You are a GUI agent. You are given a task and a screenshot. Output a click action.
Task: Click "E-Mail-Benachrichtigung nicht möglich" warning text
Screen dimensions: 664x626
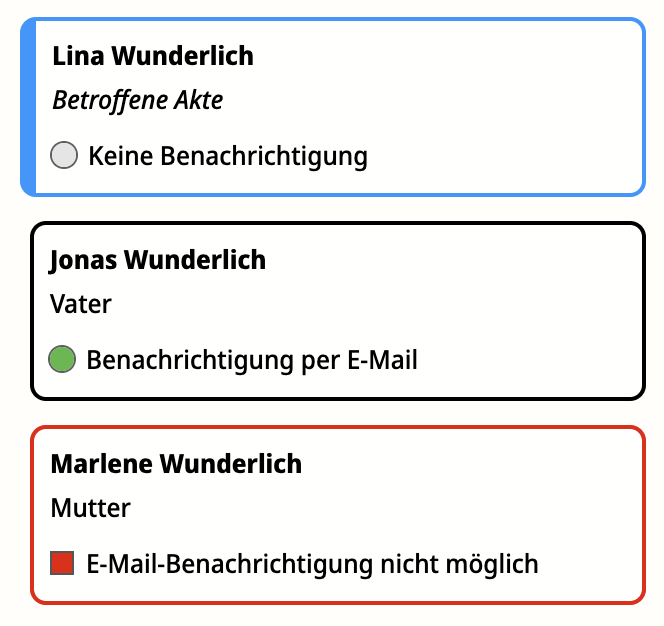click(312, 564)
